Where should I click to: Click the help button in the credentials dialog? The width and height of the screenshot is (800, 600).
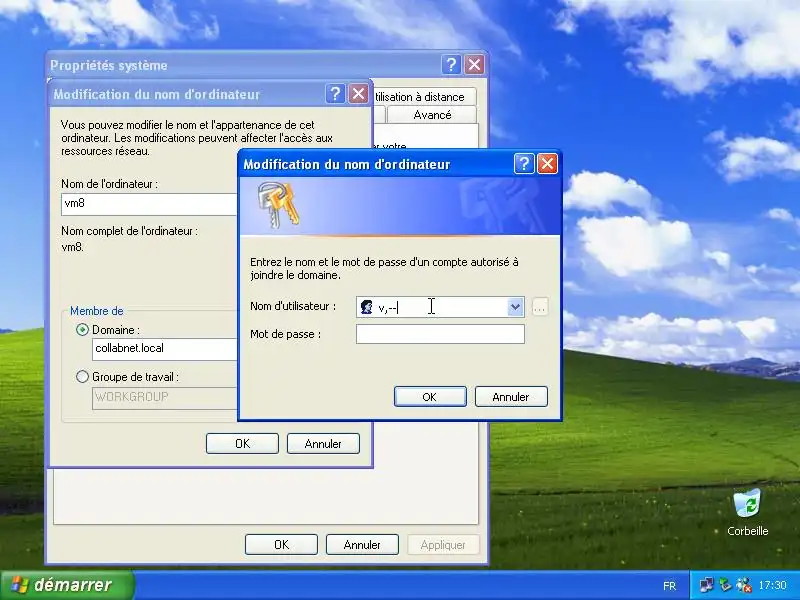[x=524, y=164]
